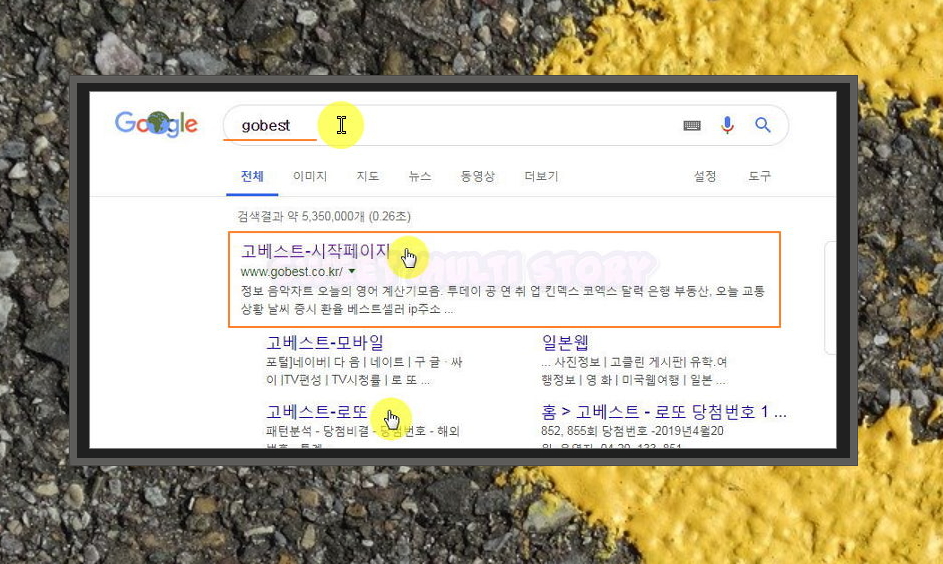Open the 뉴스 tab
This screenshot has width=943, height=564.
pos(420,176)
